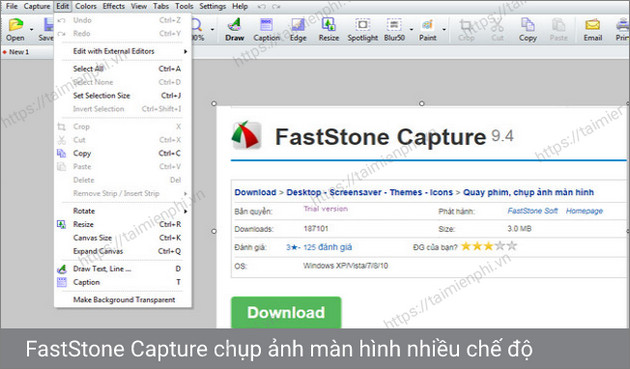
Task: Expand the Paint dropdown arrow
Action: [444, 30]
